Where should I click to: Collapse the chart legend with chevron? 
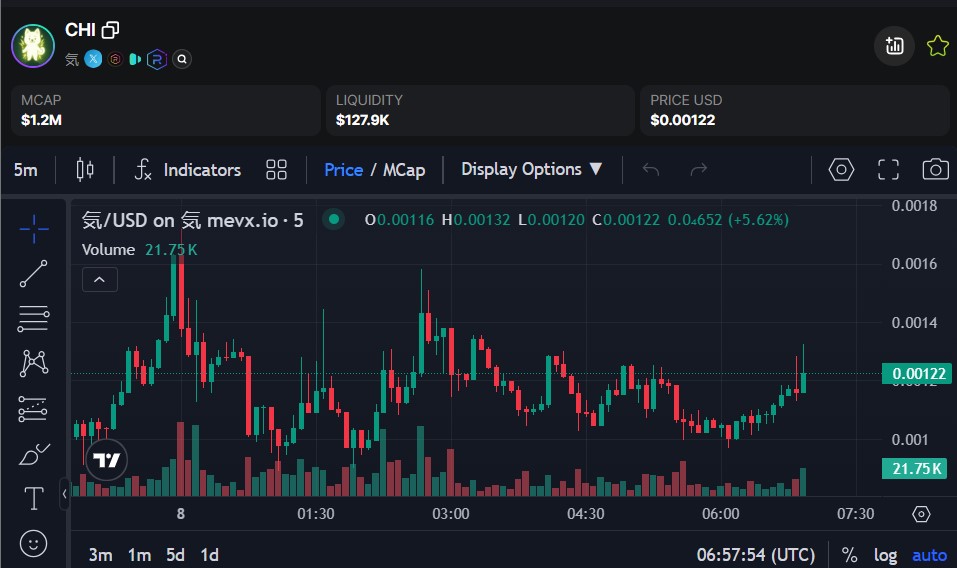tap(100, 280)
